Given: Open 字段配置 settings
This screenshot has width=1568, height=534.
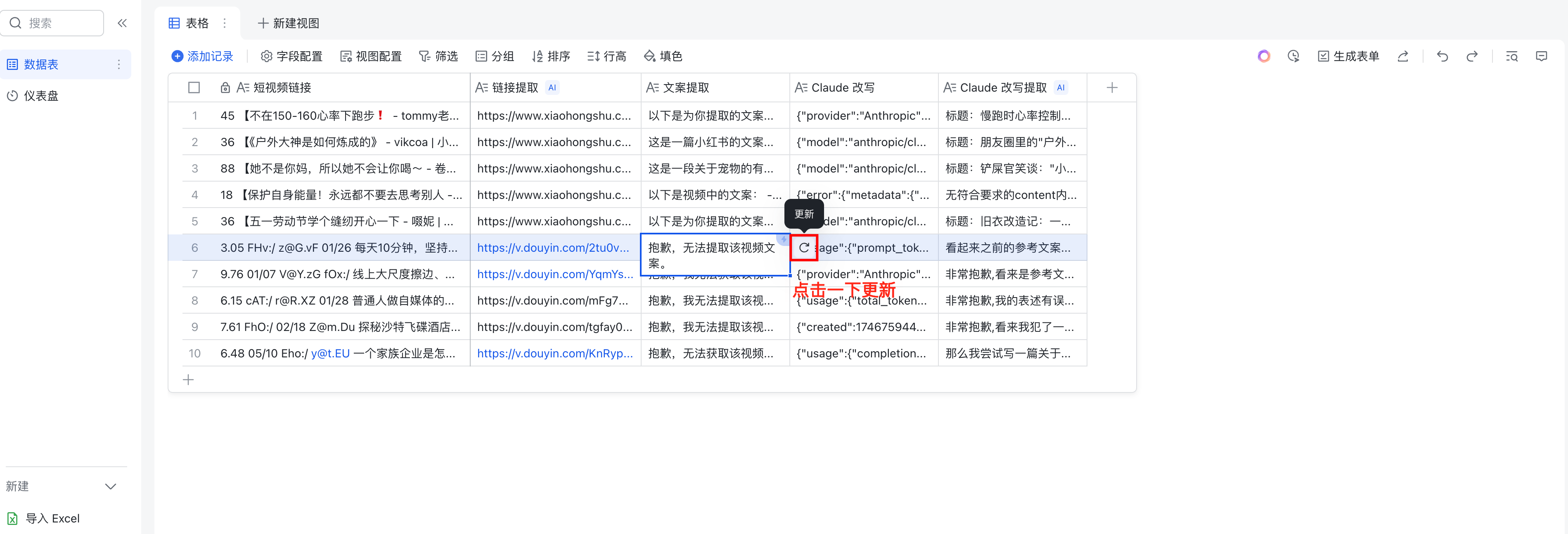Looking at the screenshot, I should 291,57.
